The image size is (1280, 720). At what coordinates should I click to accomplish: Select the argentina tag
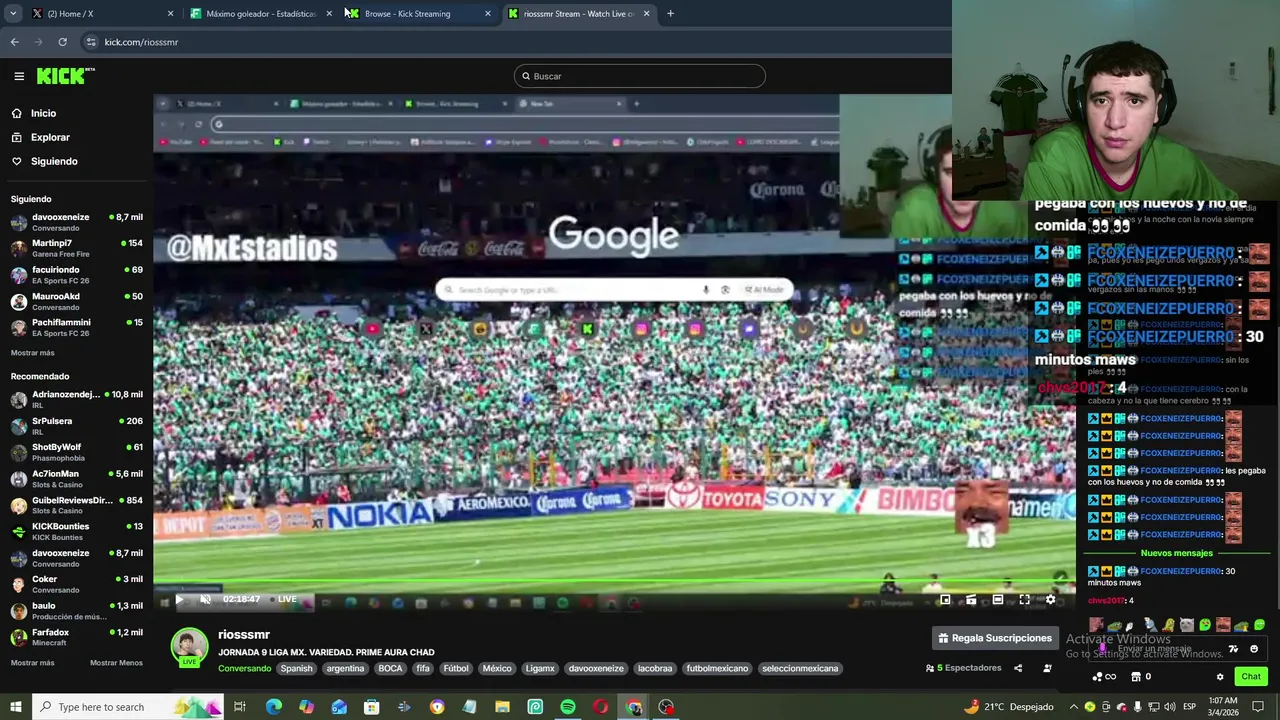click(345, 668)
